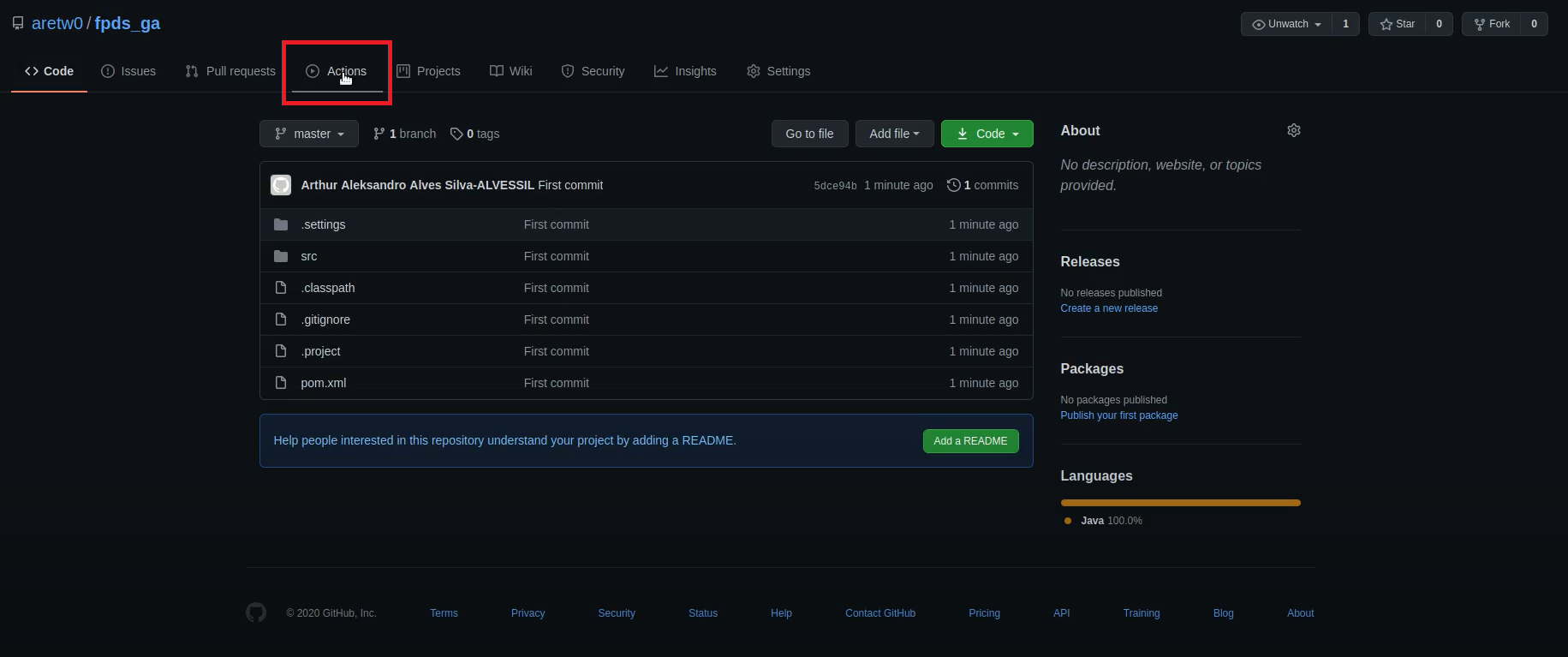Click the fpds_ga repository name link
The width and height of the screenshot is (1568, 657).
[128, 23]
